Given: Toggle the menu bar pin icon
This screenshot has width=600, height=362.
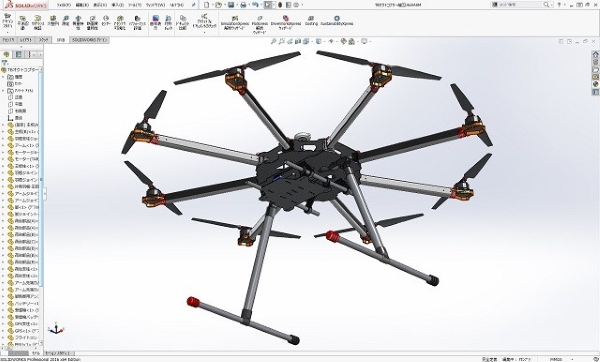Looking at the screenshot, I should 194,5.
